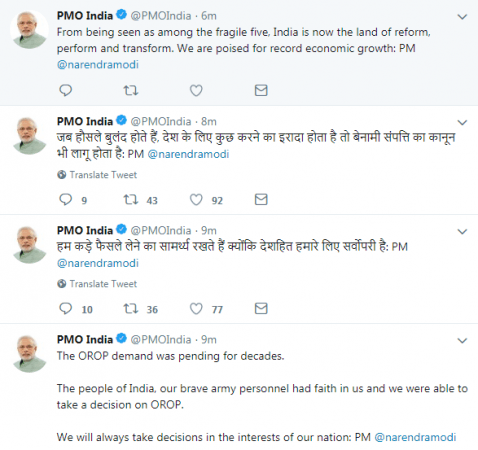
Task: Open the 6m timestamp of first tweet
Action: (209, 16)
